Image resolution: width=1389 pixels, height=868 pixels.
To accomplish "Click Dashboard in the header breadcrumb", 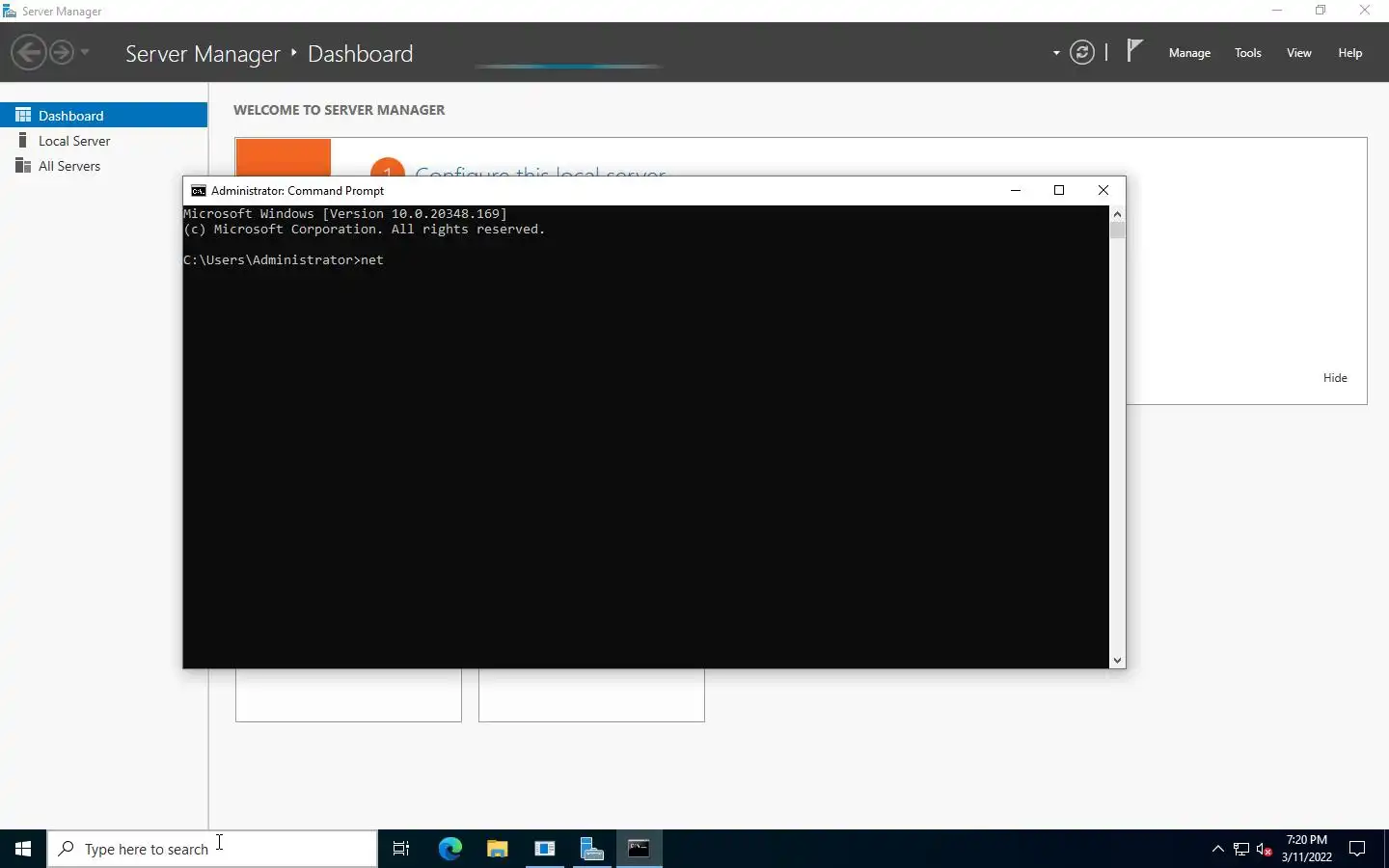I will [x=361, y=54].
